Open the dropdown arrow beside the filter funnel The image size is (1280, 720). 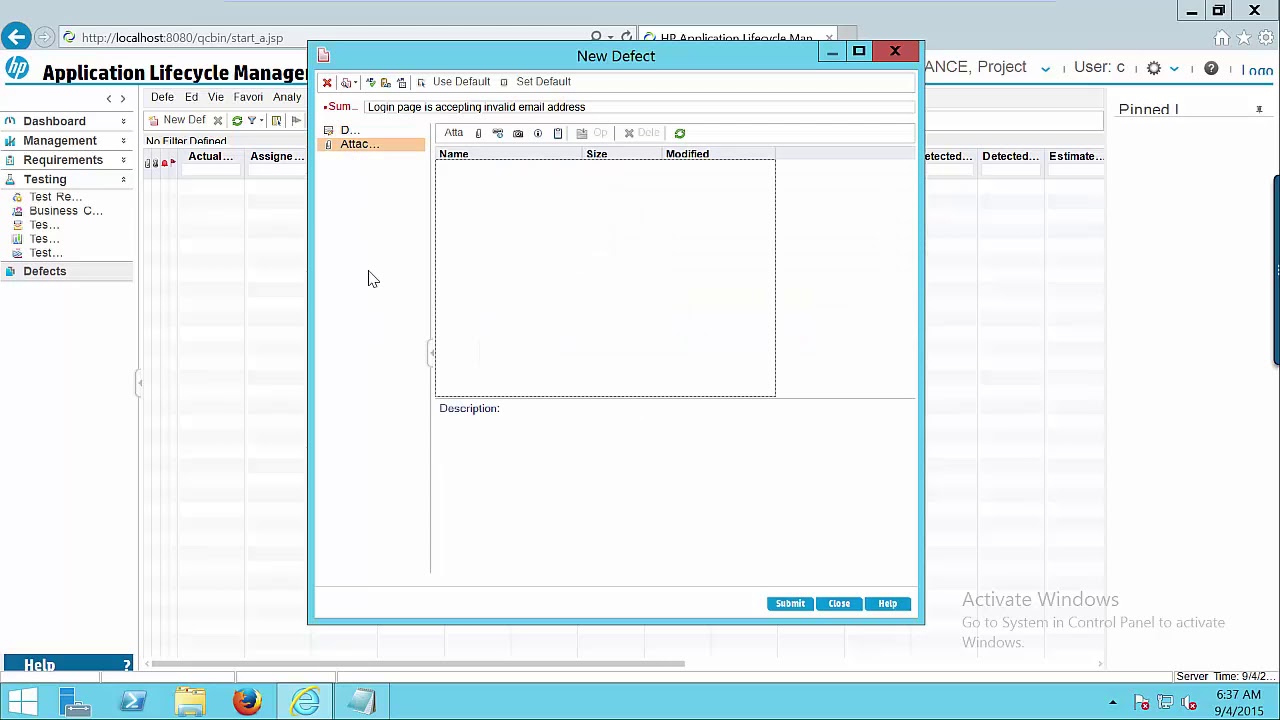click(261, 121)
